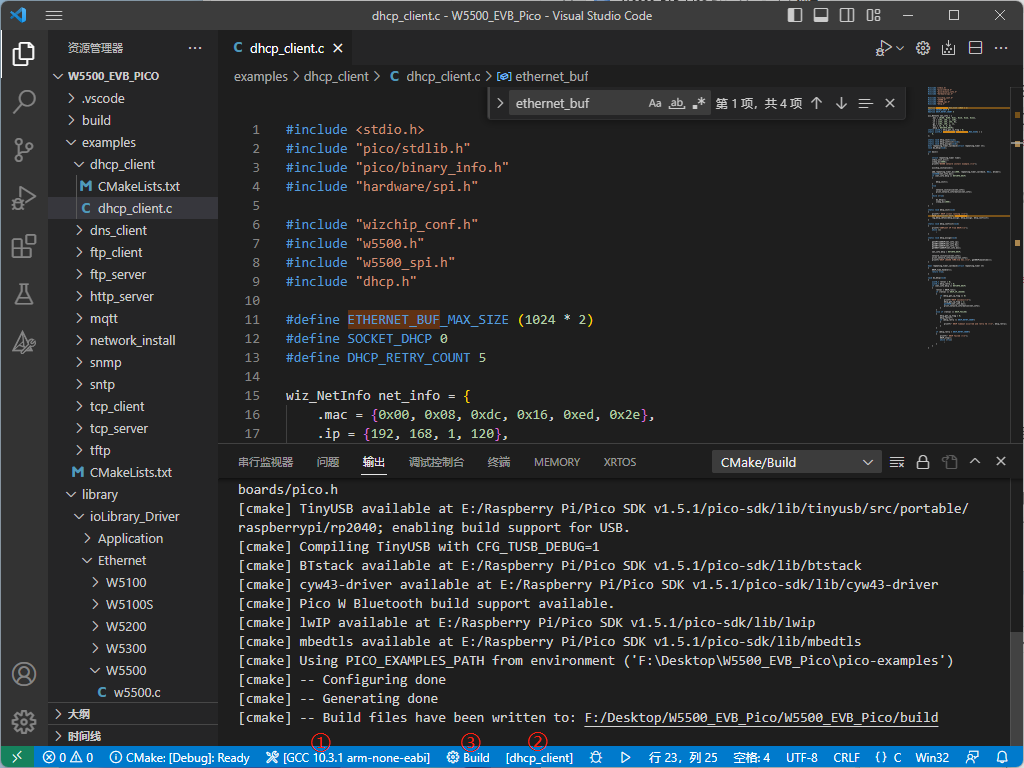The height and width of the screenshot is (768, 1024).
Task: Click the gear icon in editor title toolbar
Action: click(923, 48)
